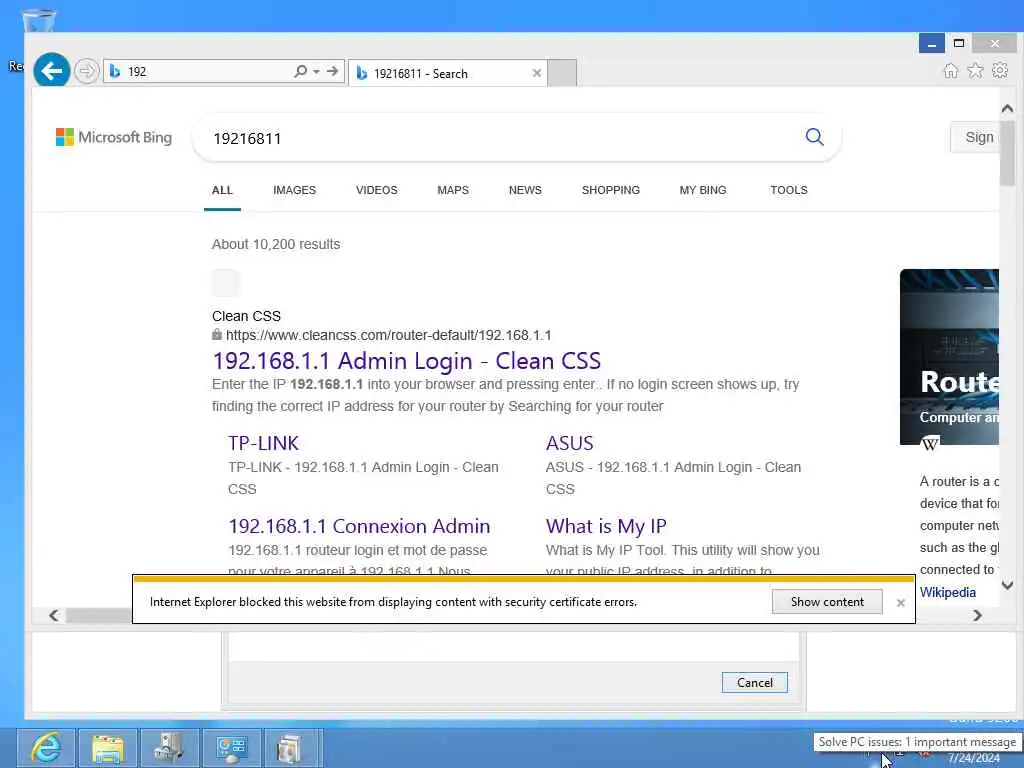Viewport: 1024px width, 768px height.
Task: Click the Router sidebar image
Action: tap(949, 357)
